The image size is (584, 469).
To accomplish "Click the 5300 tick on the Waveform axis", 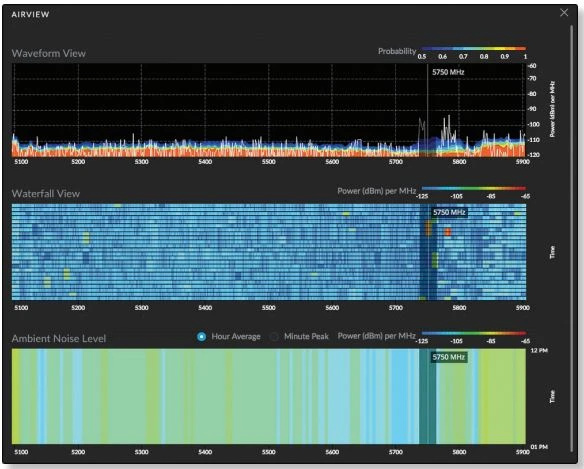I will pyautogui.click(x=142, y=162).
